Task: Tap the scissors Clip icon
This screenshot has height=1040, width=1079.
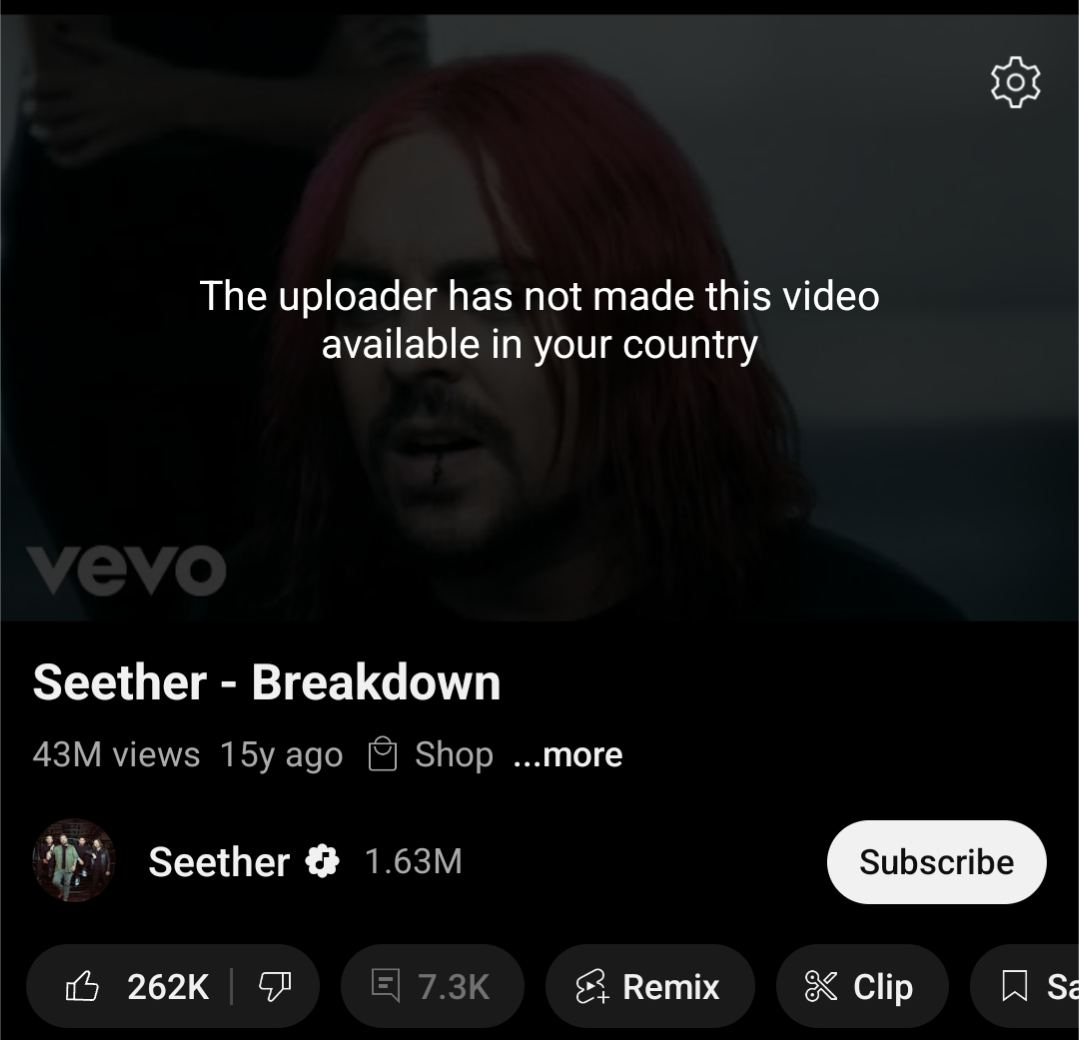Action: pos(820,986)
